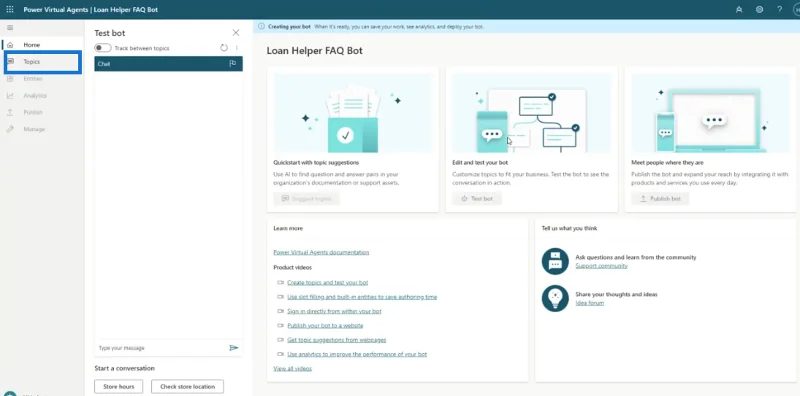Click the Analytics chart icon
Screen dimensions: 800x396
pyautogui.click(x=10, y=95)
